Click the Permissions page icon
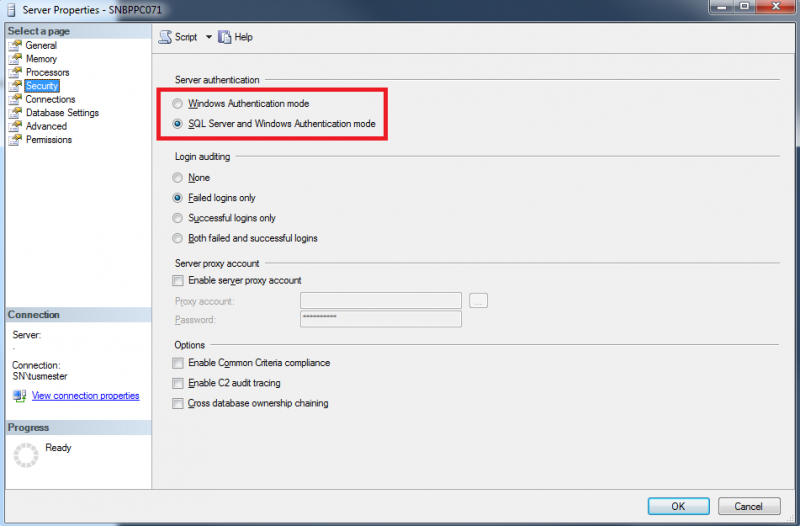The height and width of the screenshot is (526, 800). pos(16,139)
